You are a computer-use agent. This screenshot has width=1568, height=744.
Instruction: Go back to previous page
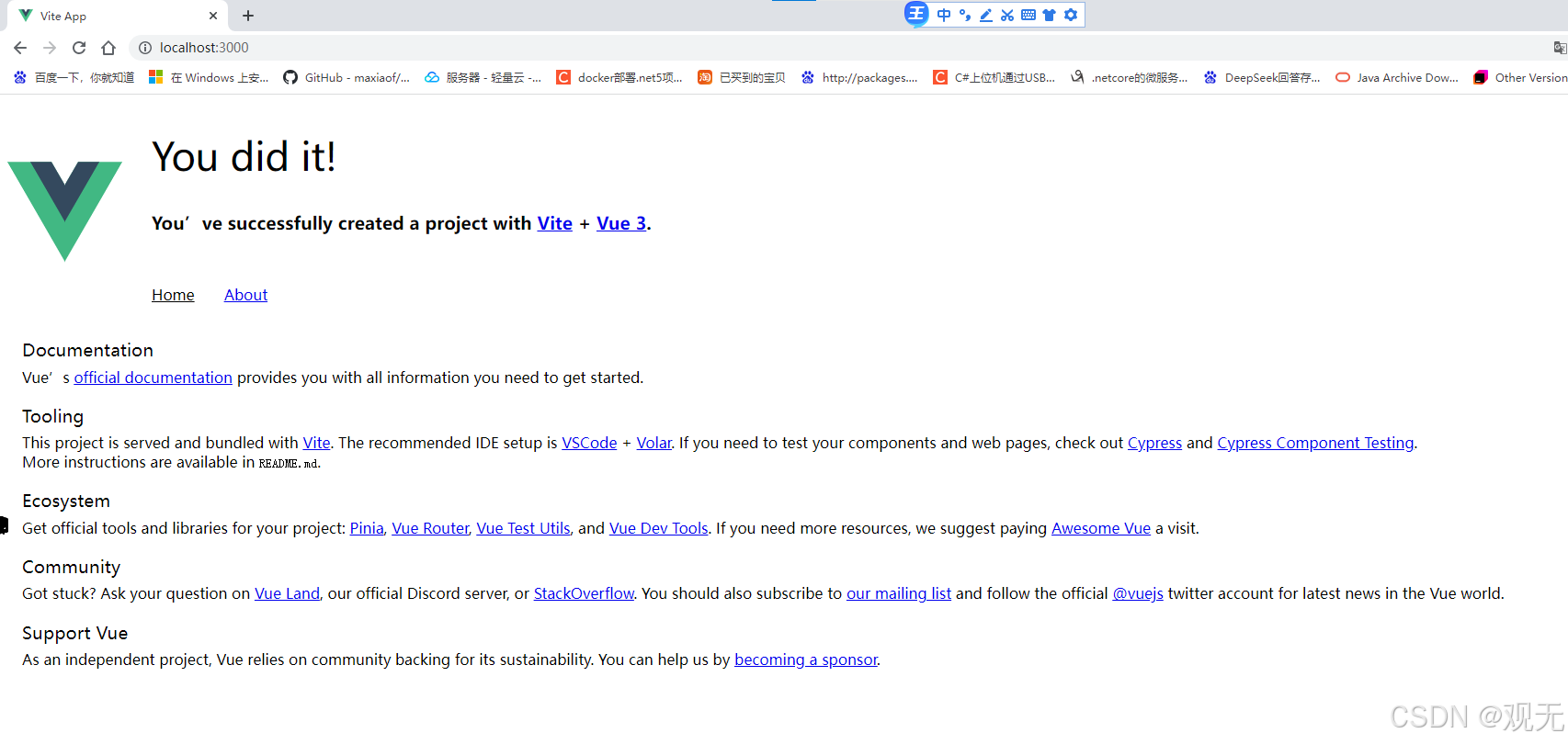[x=20, y=48]
